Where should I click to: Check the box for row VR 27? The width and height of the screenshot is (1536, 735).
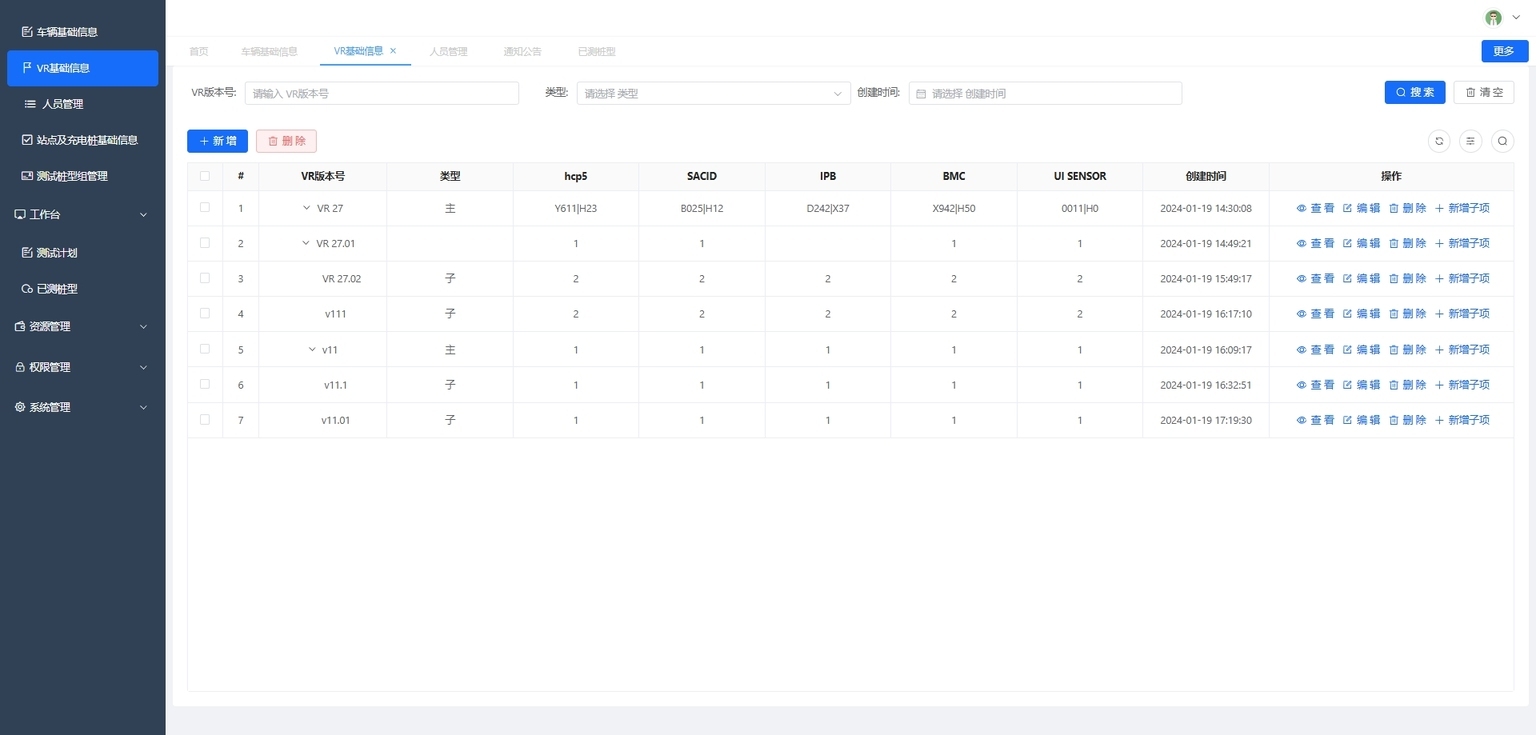coord(205,207)
